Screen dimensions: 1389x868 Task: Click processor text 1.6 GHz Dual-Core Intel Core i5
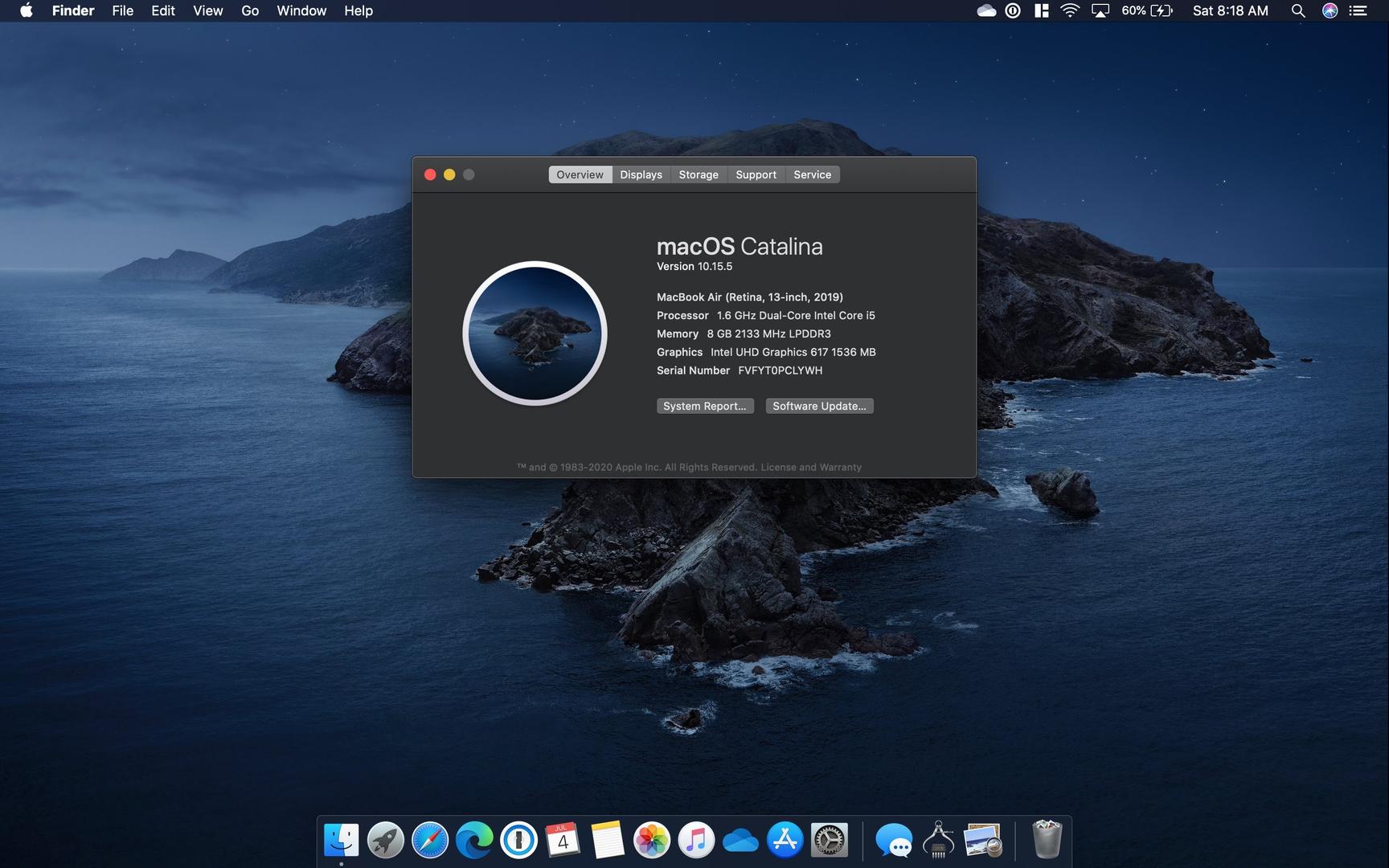tap(796, 316)
